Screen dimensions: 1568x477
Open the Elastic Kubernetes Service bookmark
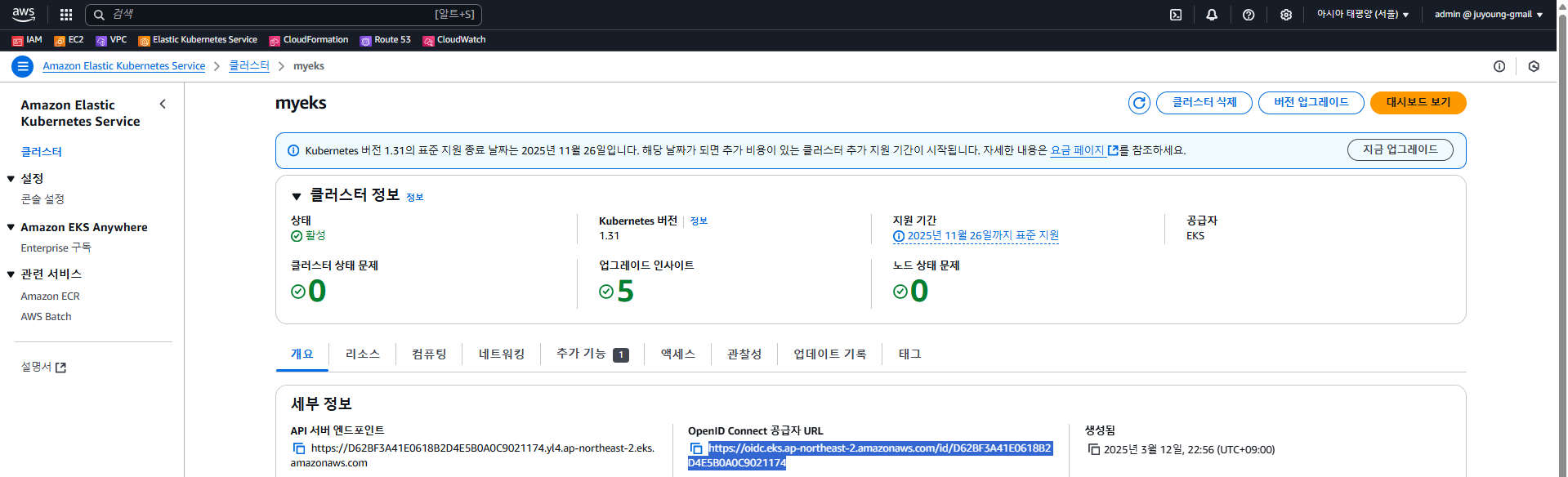point(198,40)
